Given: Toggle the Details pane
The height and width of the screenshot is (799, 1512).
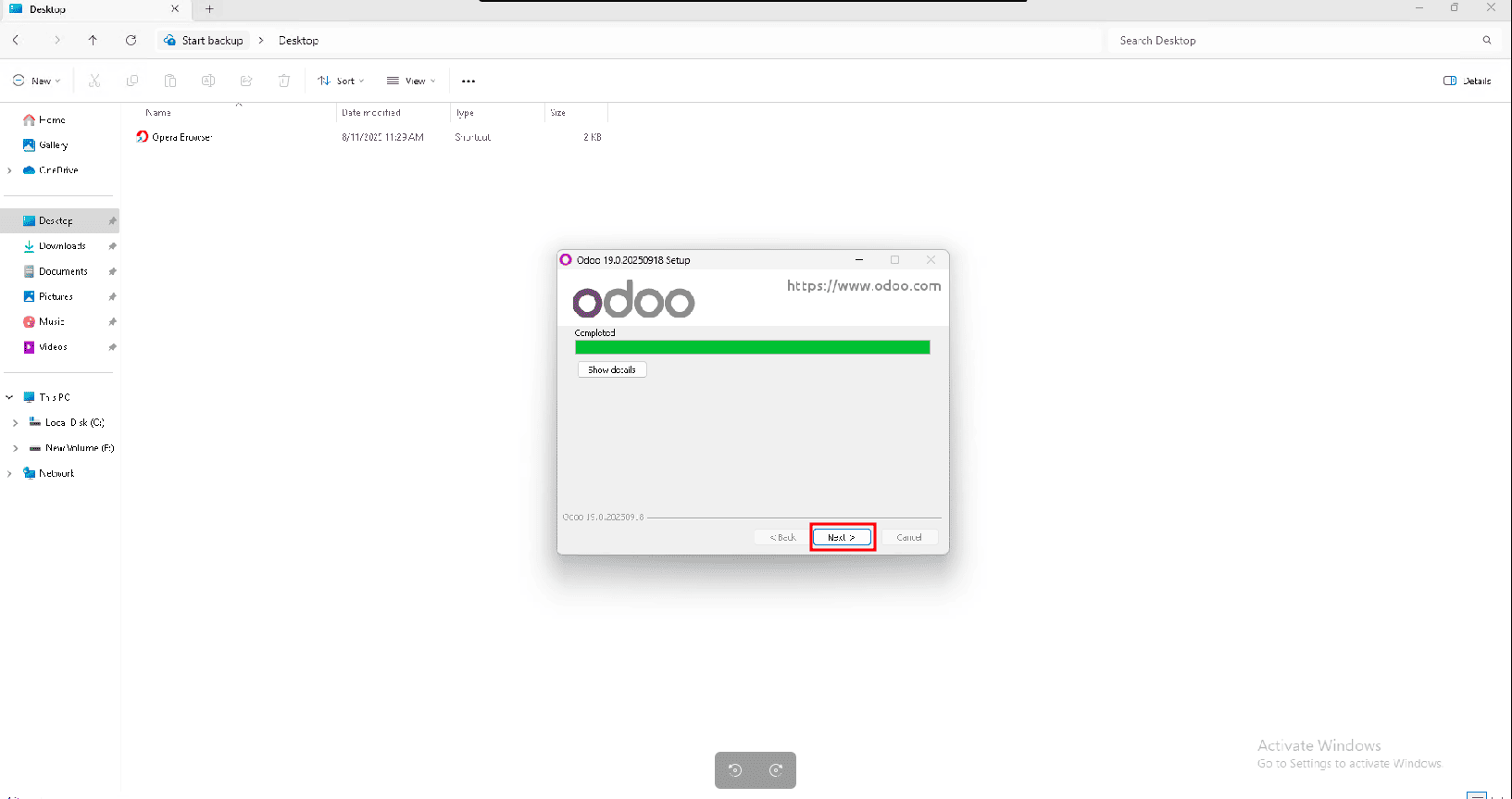Looking at the screenshot, I should click(1468, 81).
